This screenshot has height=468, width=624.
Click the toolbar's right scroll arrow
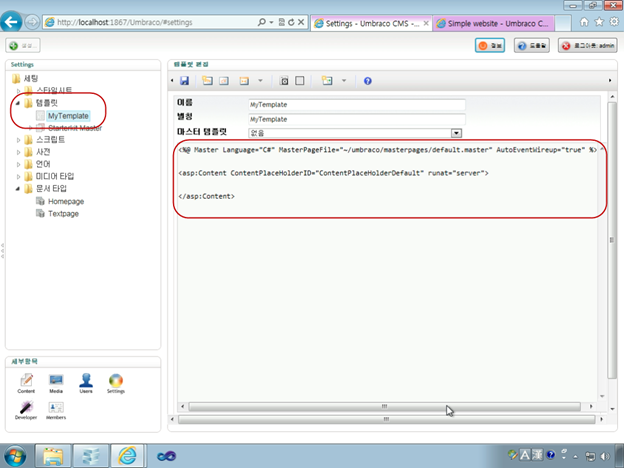click(x=610, y=80)
